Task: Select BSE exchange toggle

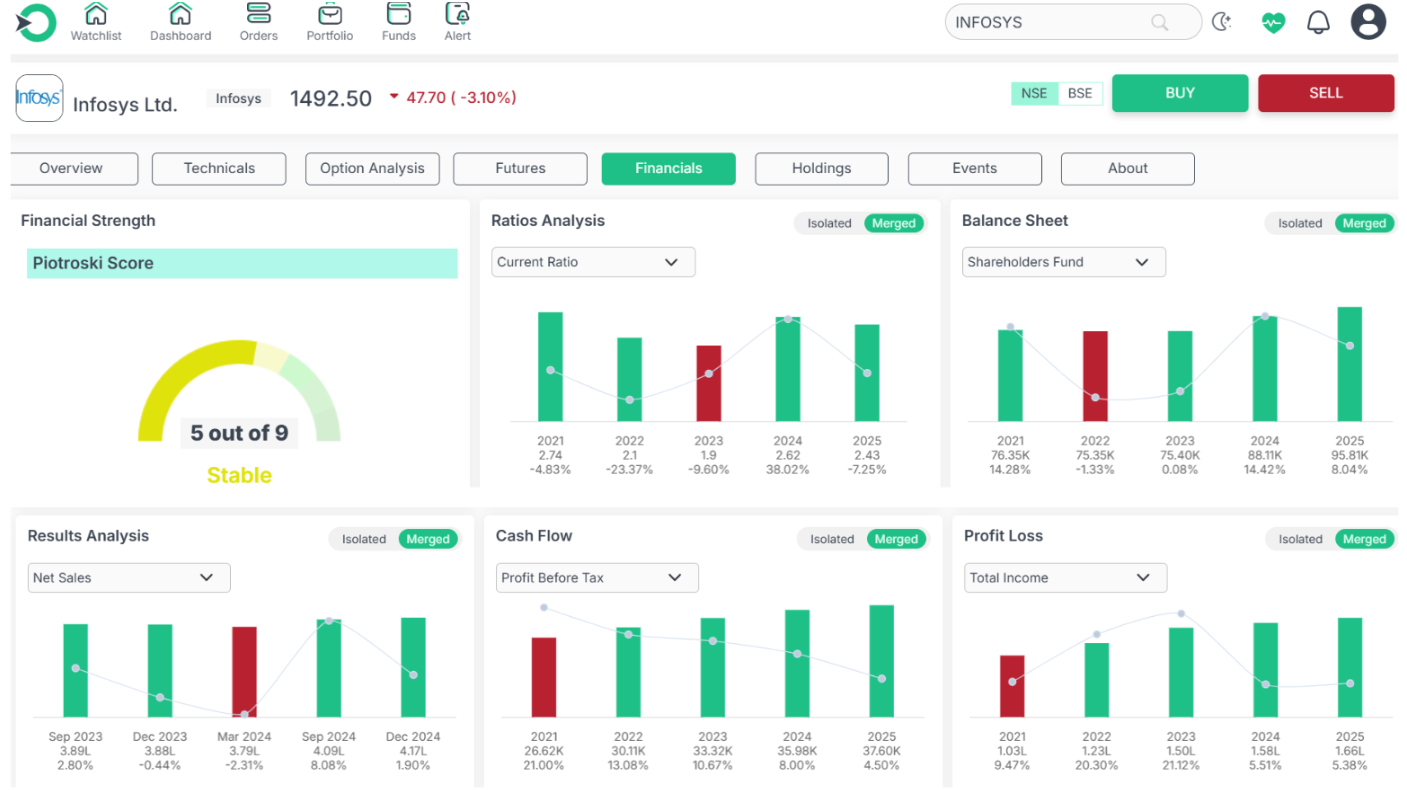Action: pos(1080,93)
